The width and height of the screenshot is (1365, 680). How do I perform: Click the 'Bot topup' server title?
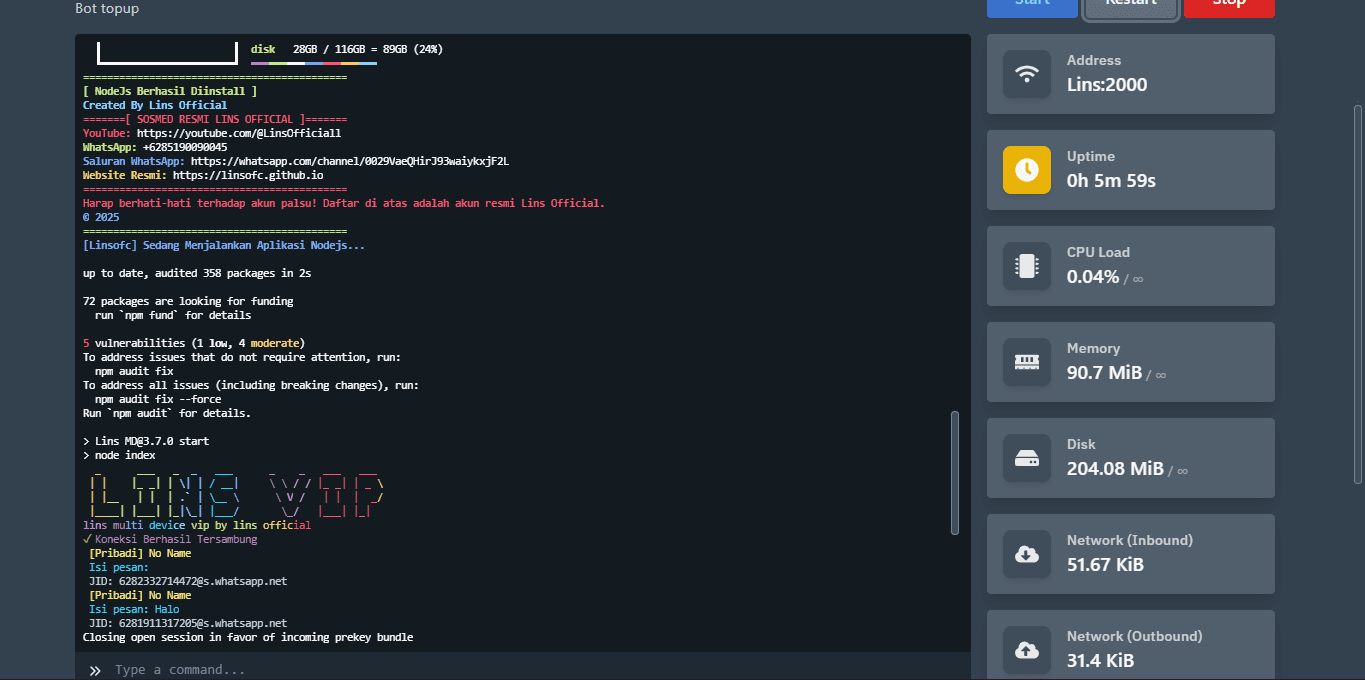107,9
